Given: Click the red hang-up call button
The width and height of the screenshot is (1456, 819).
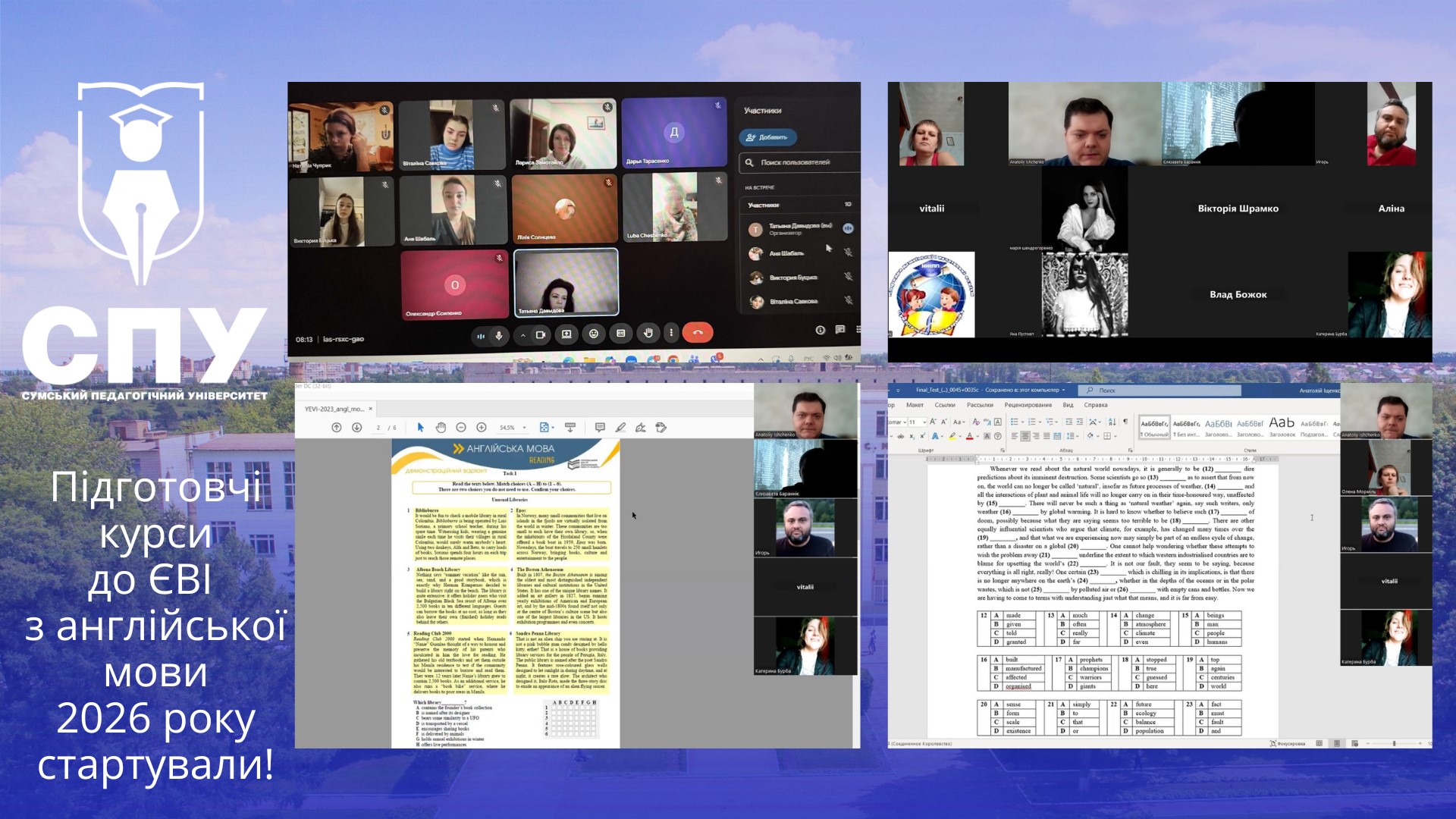Looking at the screenshot, I should 697,333.
